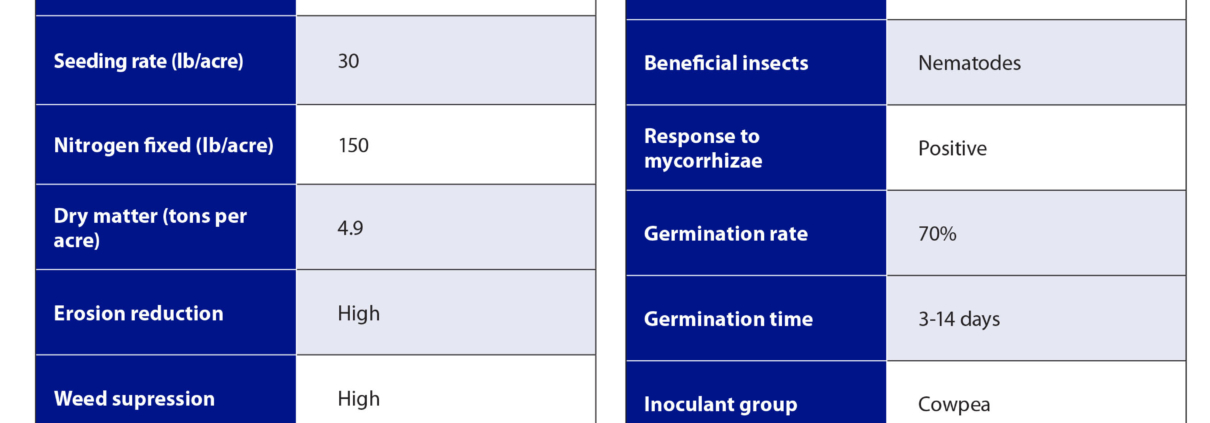Screen dimensions: 1210x423
Task: Select the Positive value cell
Action: click(x=952, y=148)
